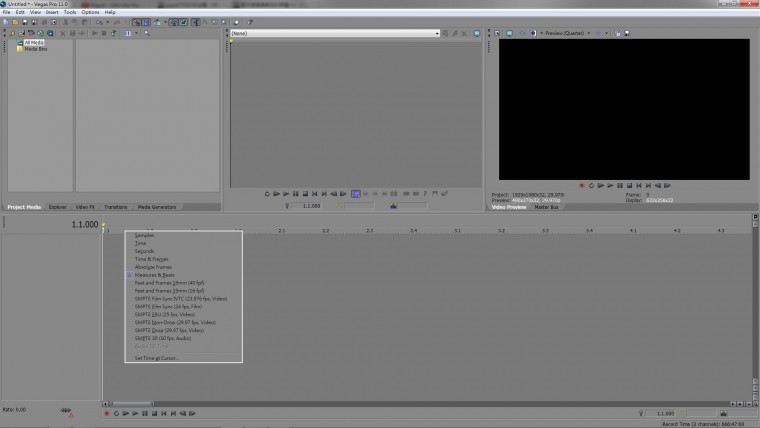Click the Rate scrub control slider
The image size is (760, 428).
pyautogui.click(x=66, y=411)
